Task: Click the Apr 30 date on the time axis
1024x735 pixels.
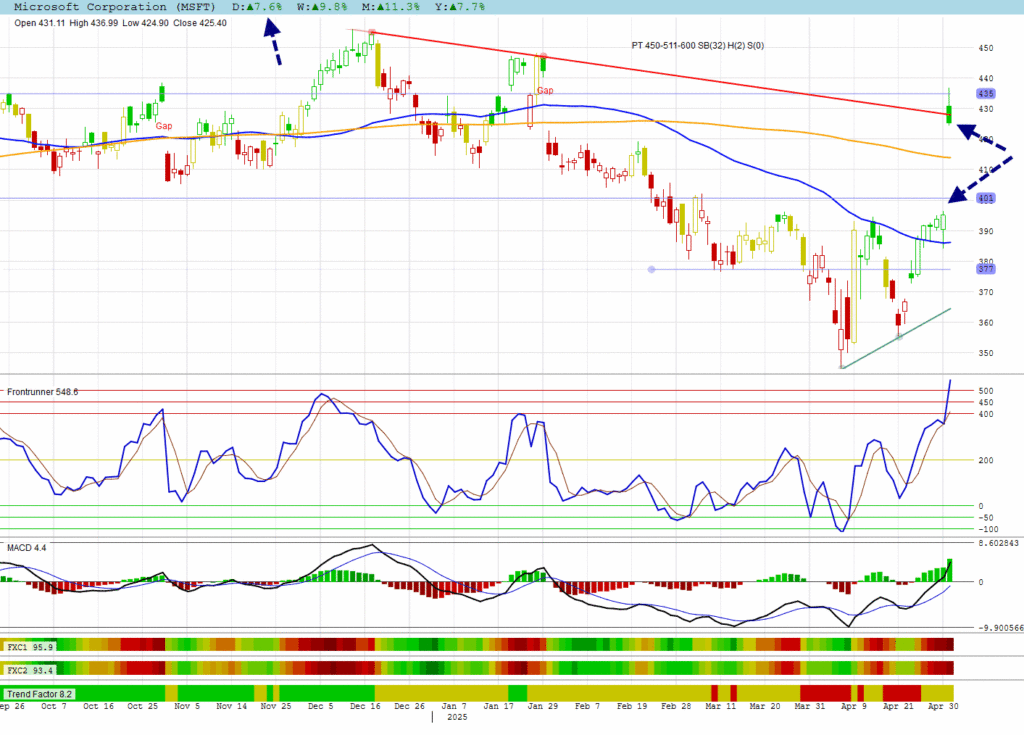Action: (x=944, y=706)
